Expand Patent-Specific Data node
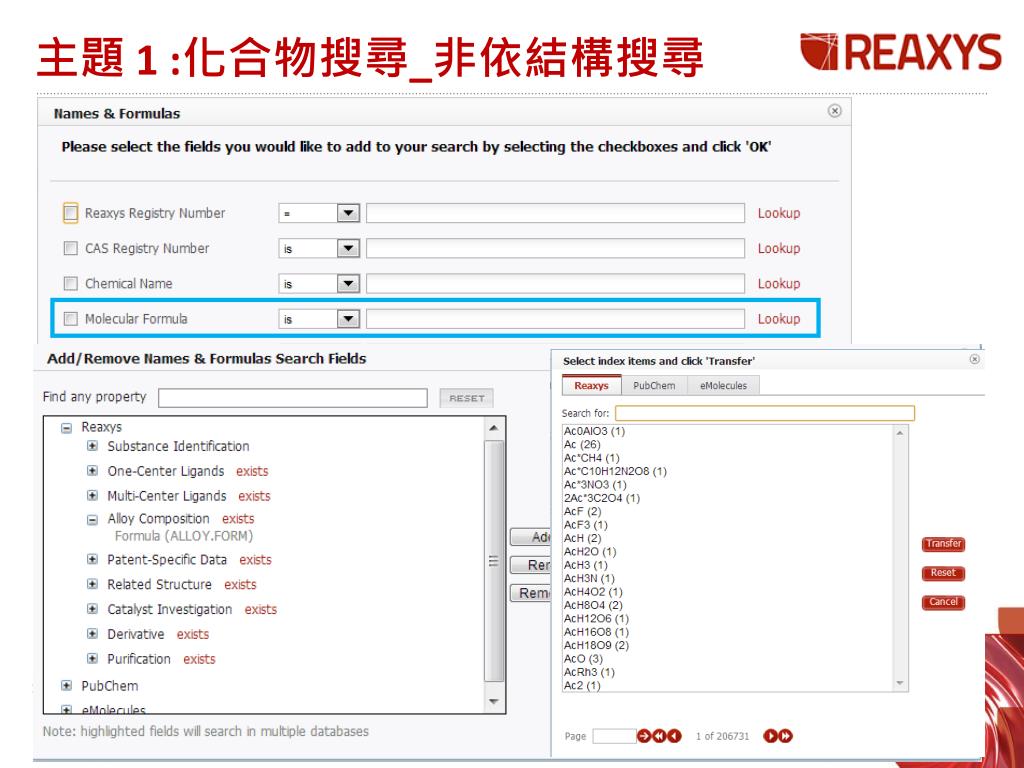 (x=92, y=560)
